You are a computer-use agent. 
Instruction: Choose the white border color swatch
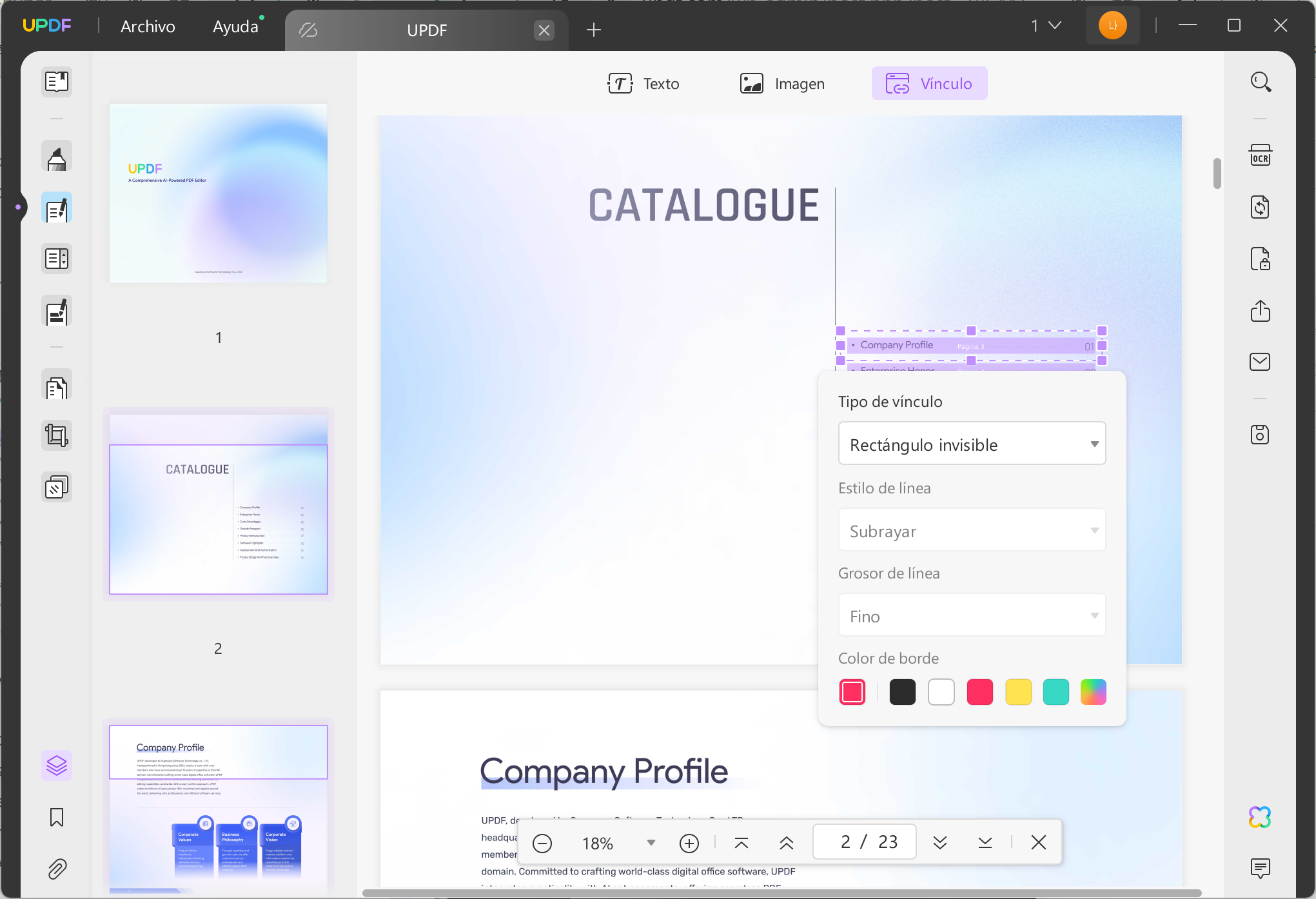click(941, 692)
